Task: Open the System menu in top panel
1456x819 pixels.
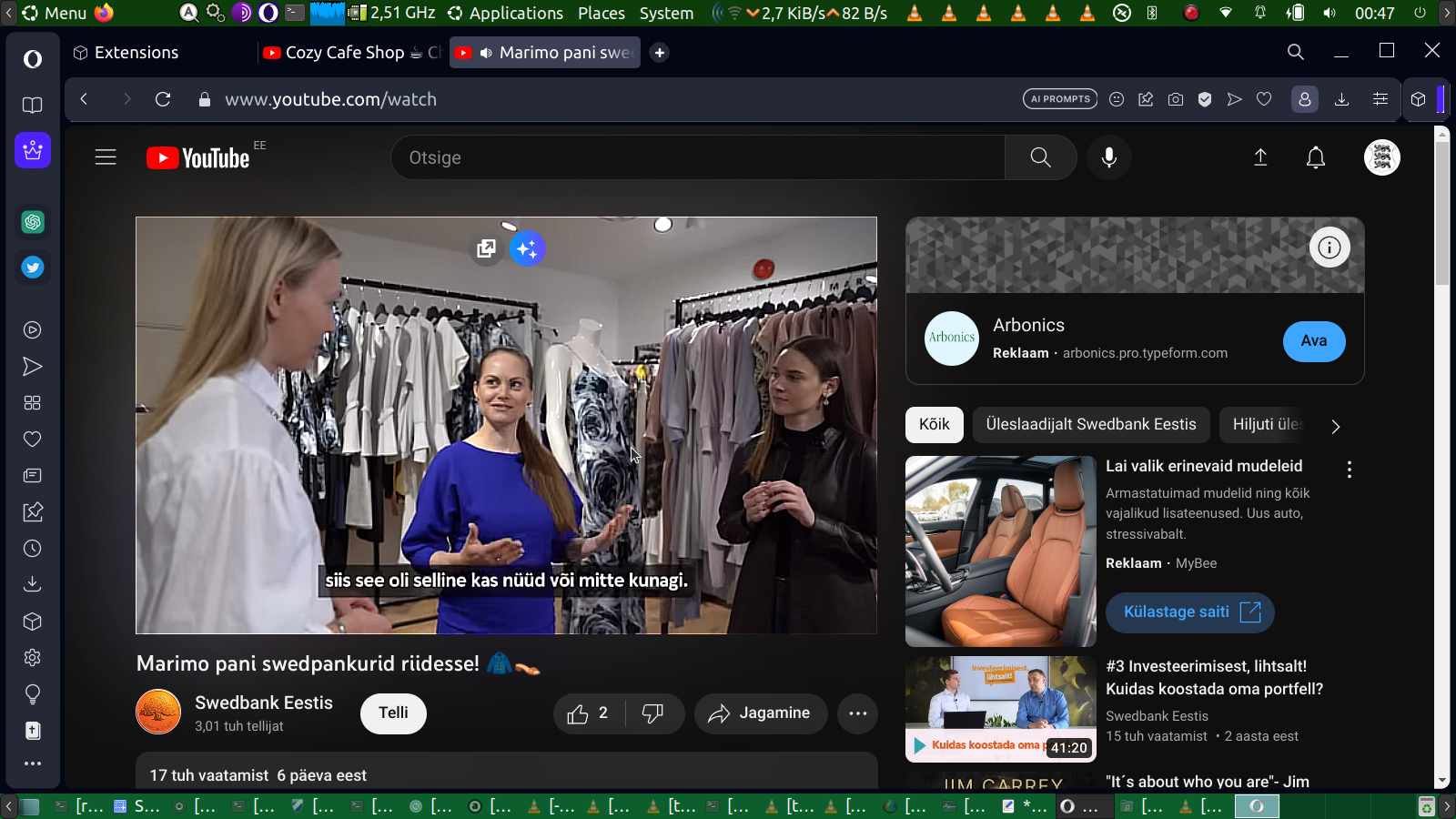Action: [666, 13]
